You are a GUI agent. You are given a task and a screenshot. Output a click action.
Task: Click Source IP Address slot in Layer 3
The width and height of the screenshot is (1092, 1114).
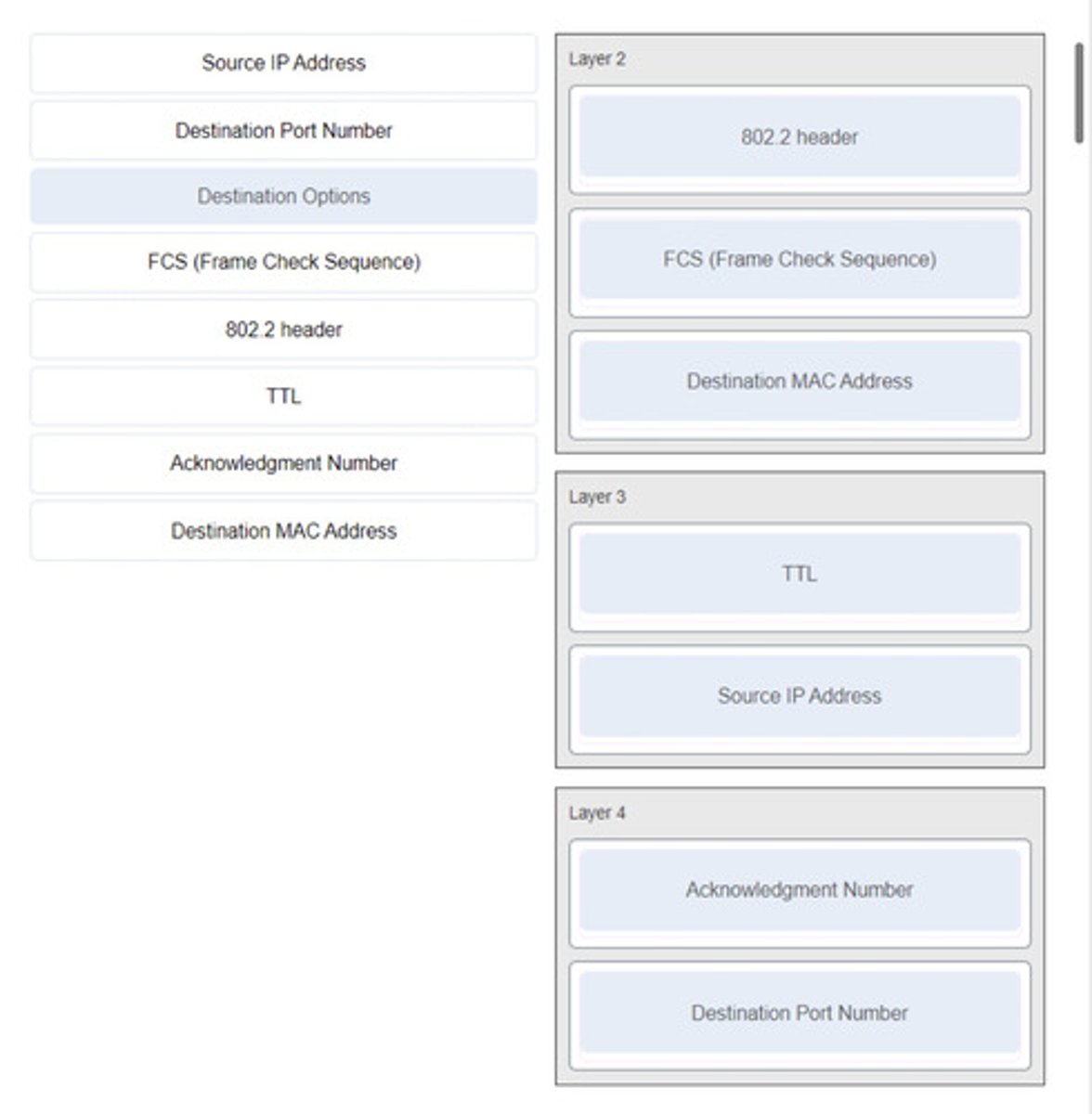coord(799,696)
